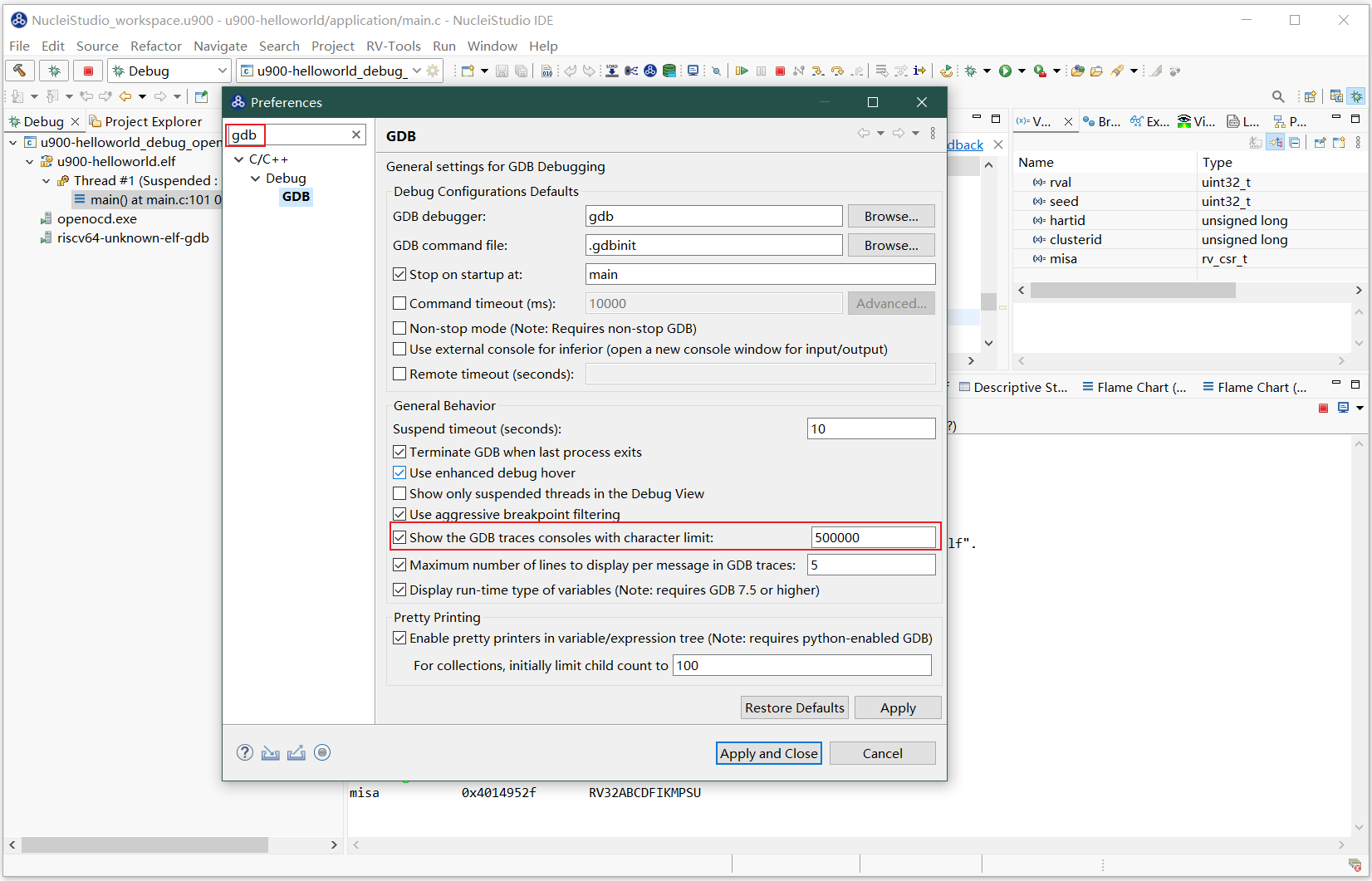Click the Apply and Close button
The image size is (1372, 881).
(768, 753)
